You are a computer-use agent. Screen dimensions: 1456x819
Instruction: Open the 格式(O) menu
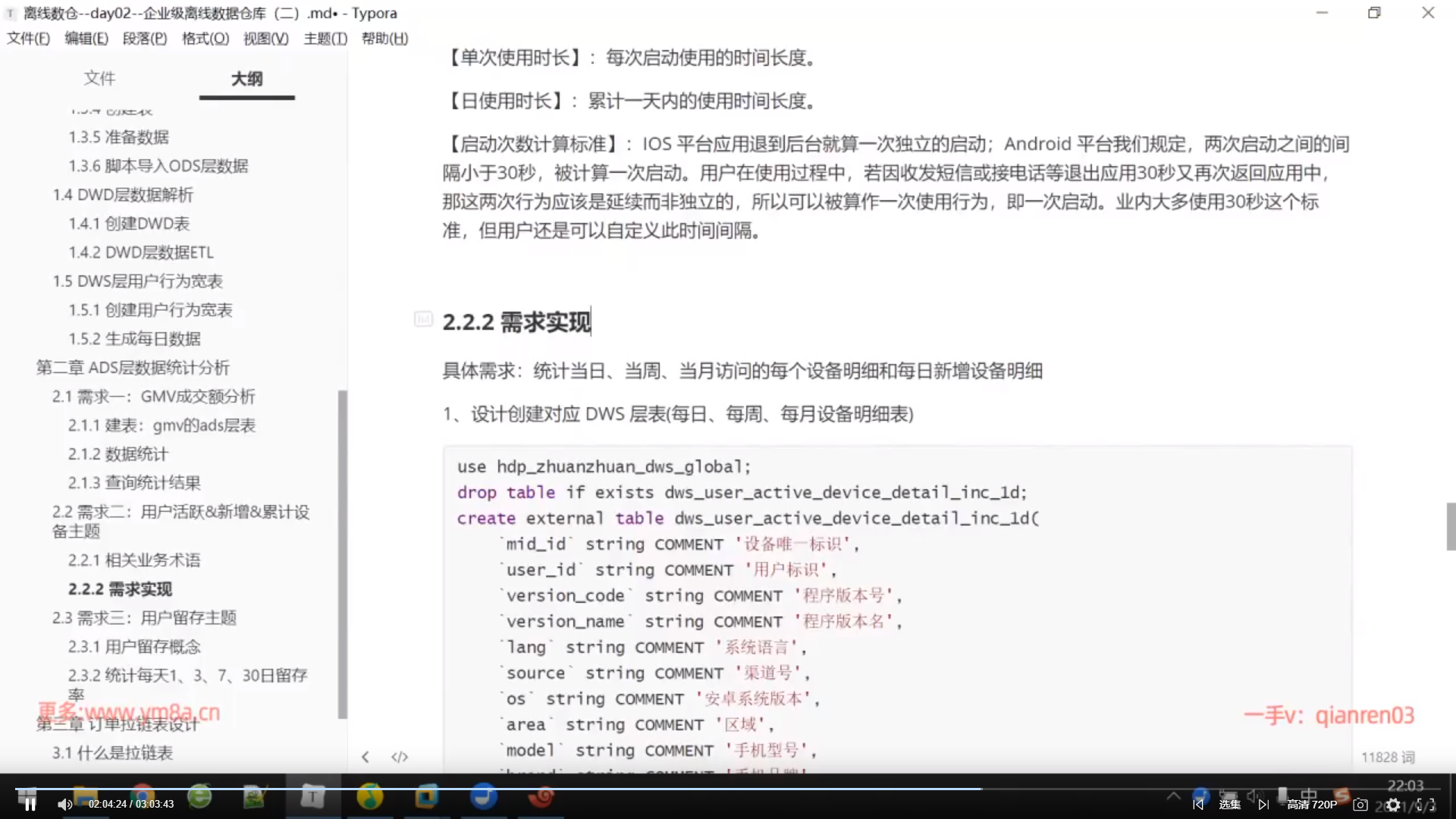coord(205,39)
